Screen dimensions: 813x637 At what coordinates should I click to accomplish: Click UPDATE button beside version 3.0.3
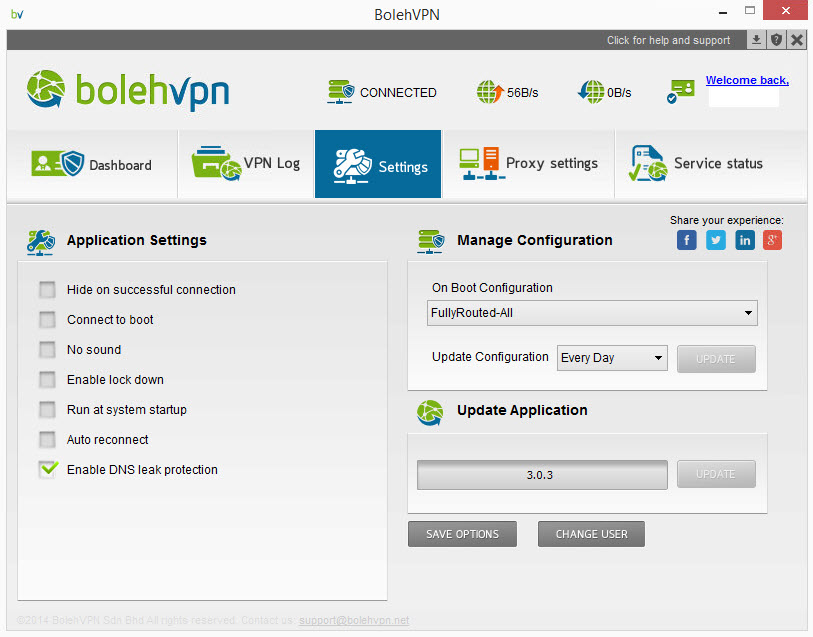pyautogui.click(x=716, y=474)
